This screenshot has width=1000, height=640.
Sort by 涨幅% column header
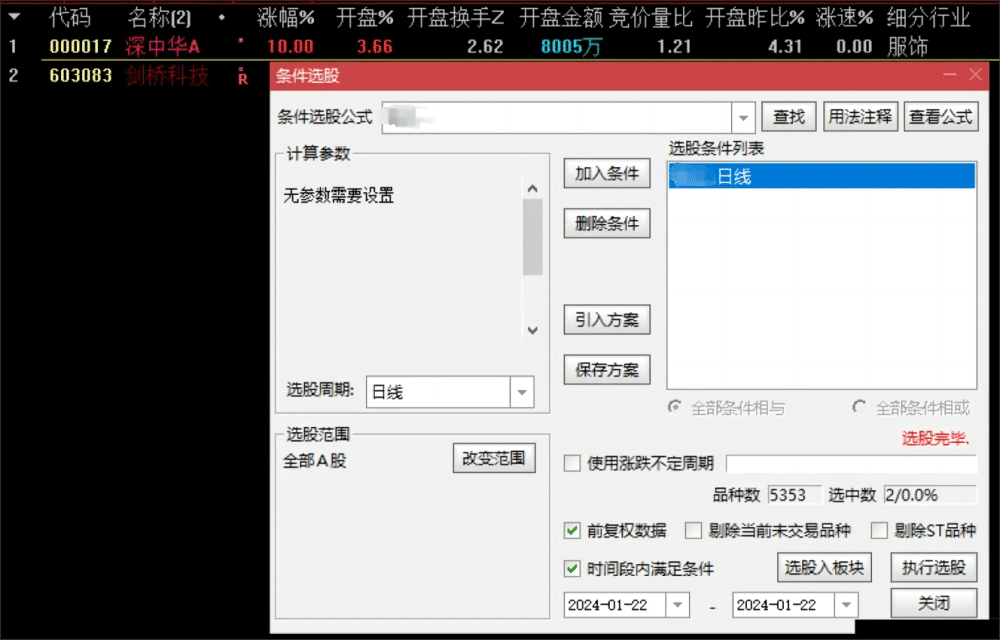click(286, 18)
